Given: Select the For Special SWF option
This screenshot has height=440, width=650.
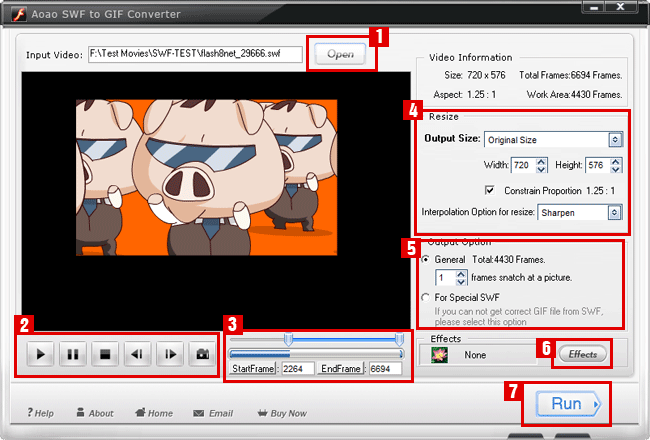Looking at the screenshot, I should pos(426,298).
